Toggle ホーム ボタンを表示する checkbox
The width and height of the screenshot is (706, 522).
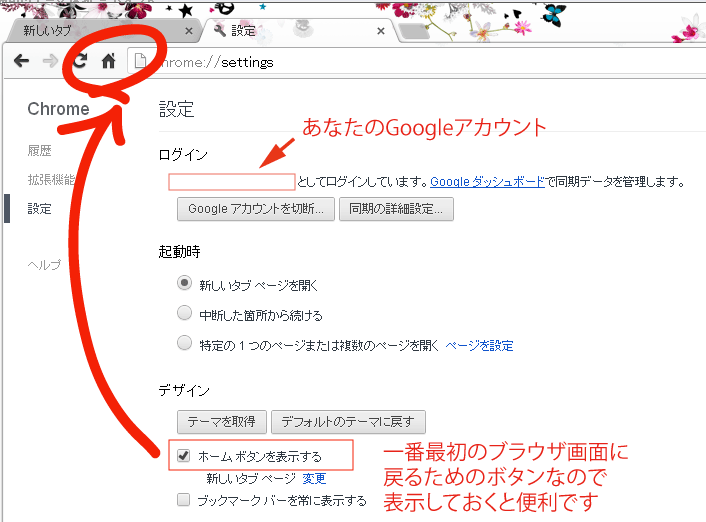183,455
